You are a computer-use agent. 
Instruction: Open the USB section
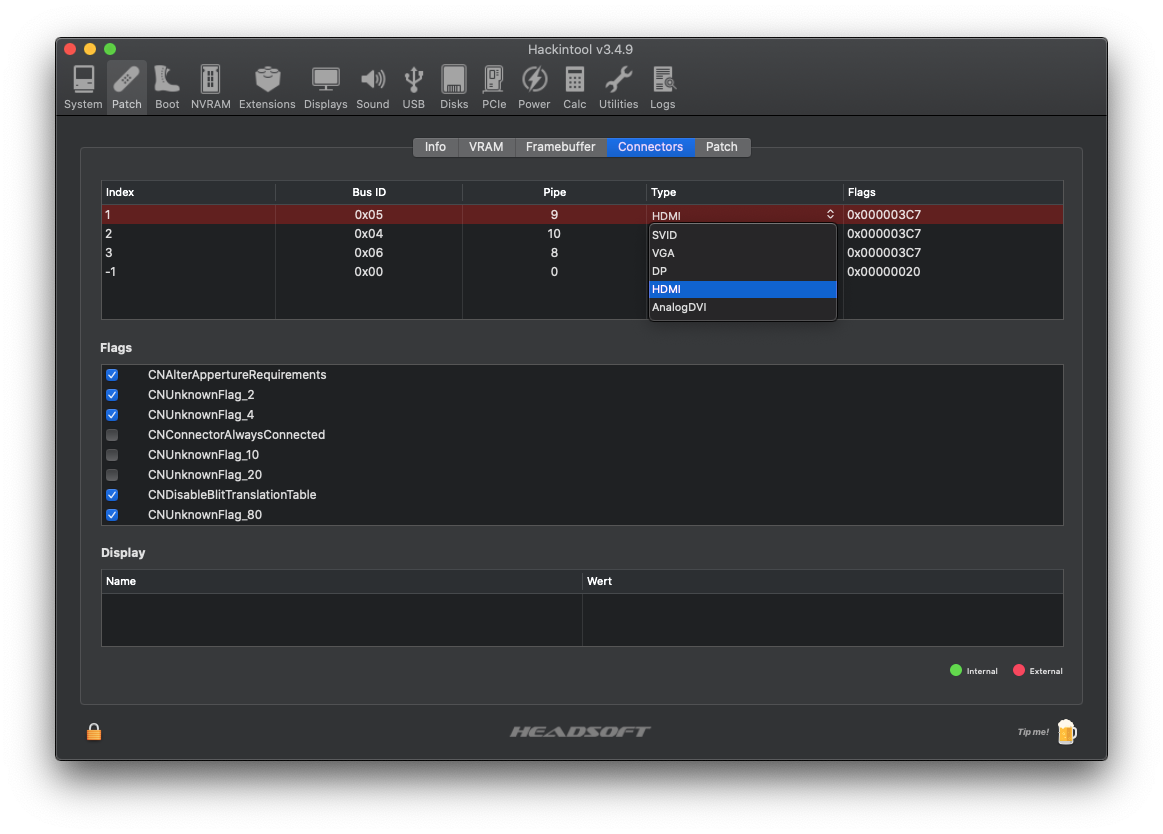[x=413, y=87]
